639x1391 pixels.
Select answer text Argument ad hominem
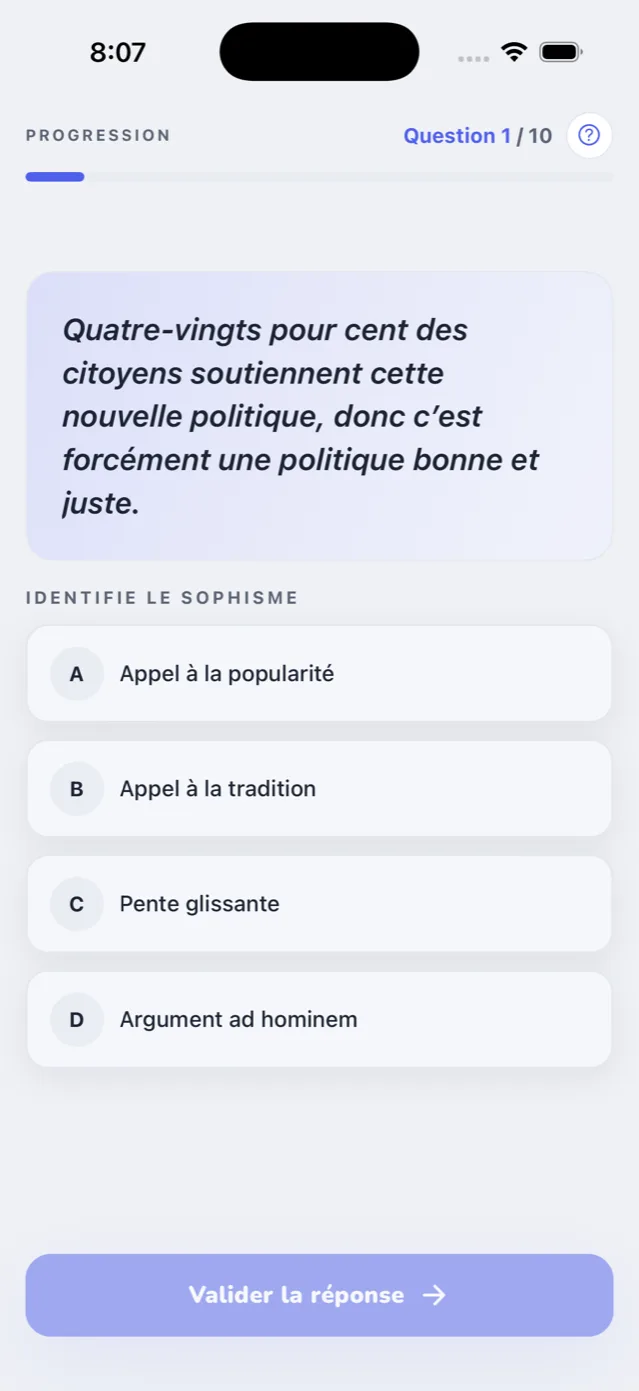239,1020
